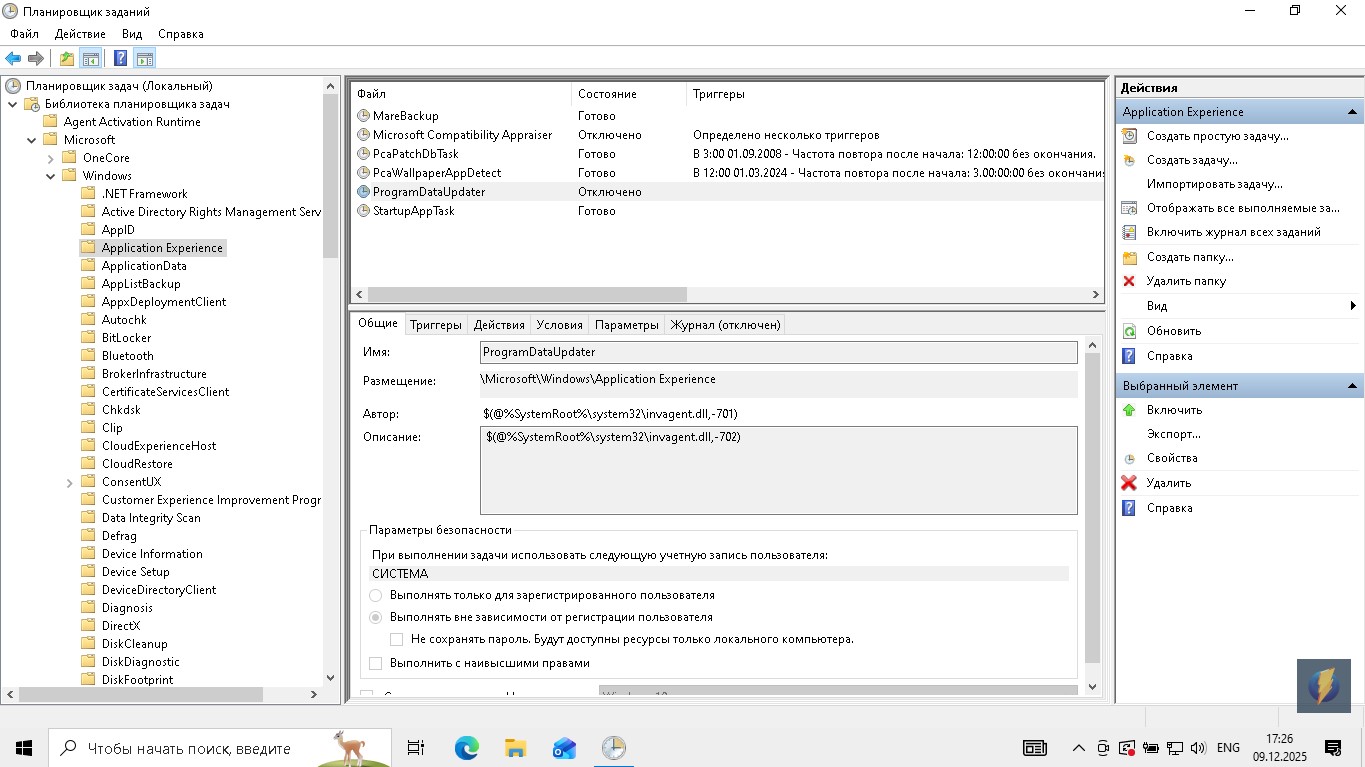
Task: Click the Back arrow toolbar icon
Action: 13,59
